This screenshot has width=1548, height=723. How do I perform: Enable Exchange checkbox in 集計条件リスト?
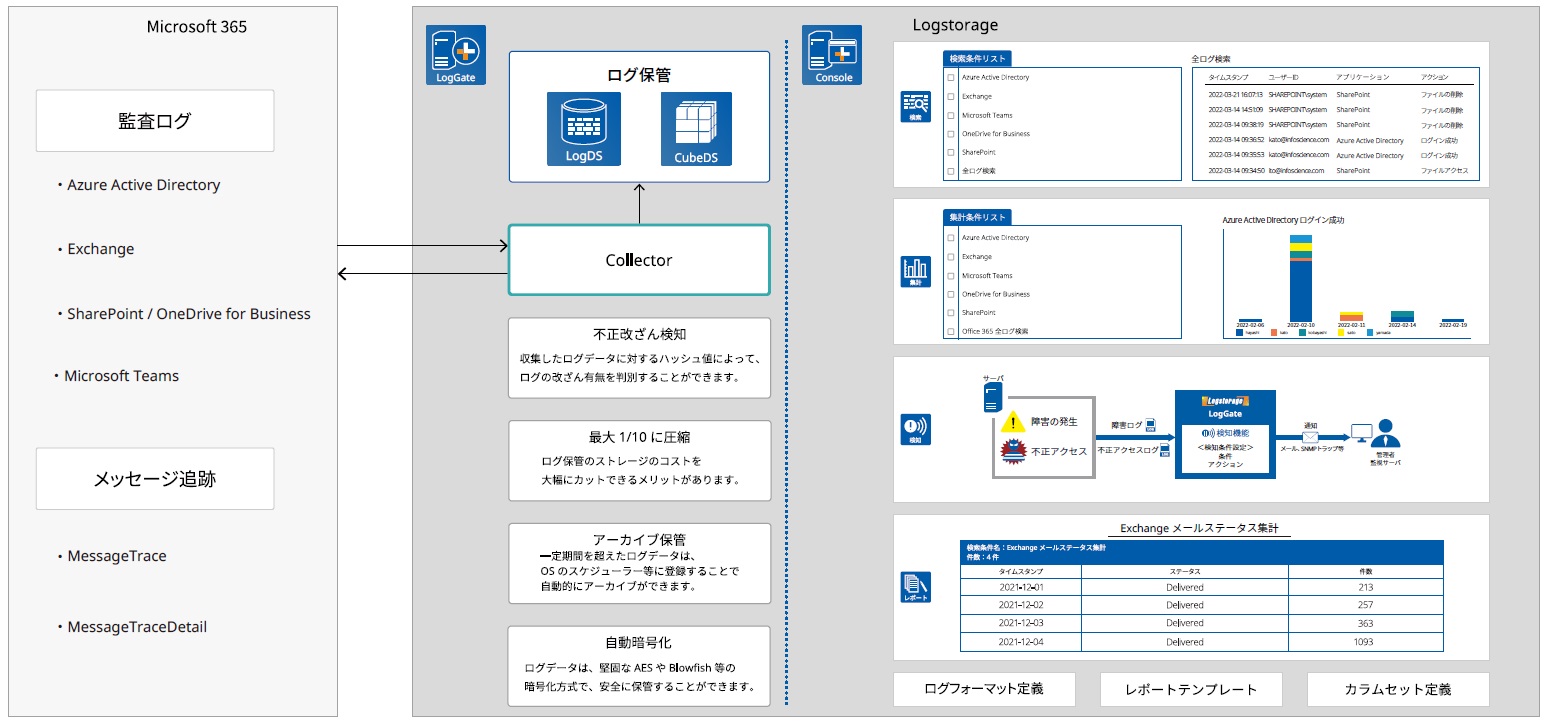951,257
